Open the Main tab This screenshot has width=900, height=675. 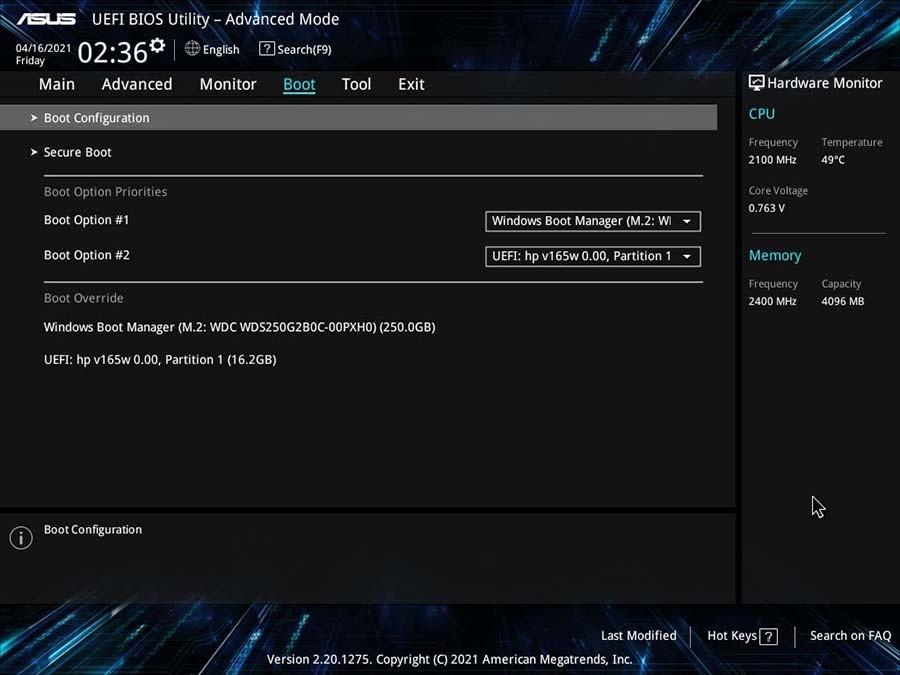click(57, 84)
